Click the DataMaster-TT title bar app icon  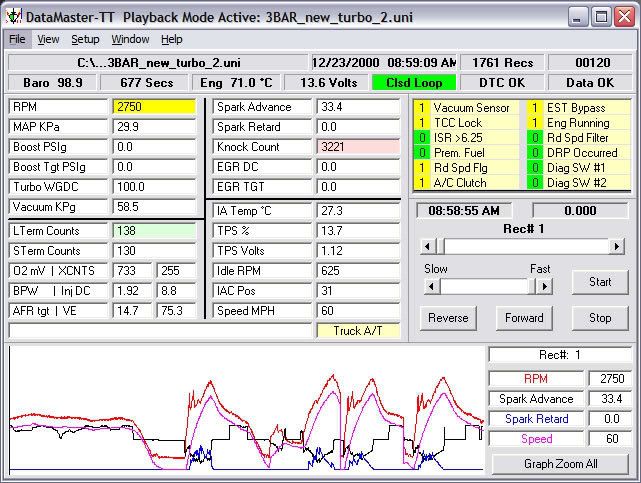point(13,17)
